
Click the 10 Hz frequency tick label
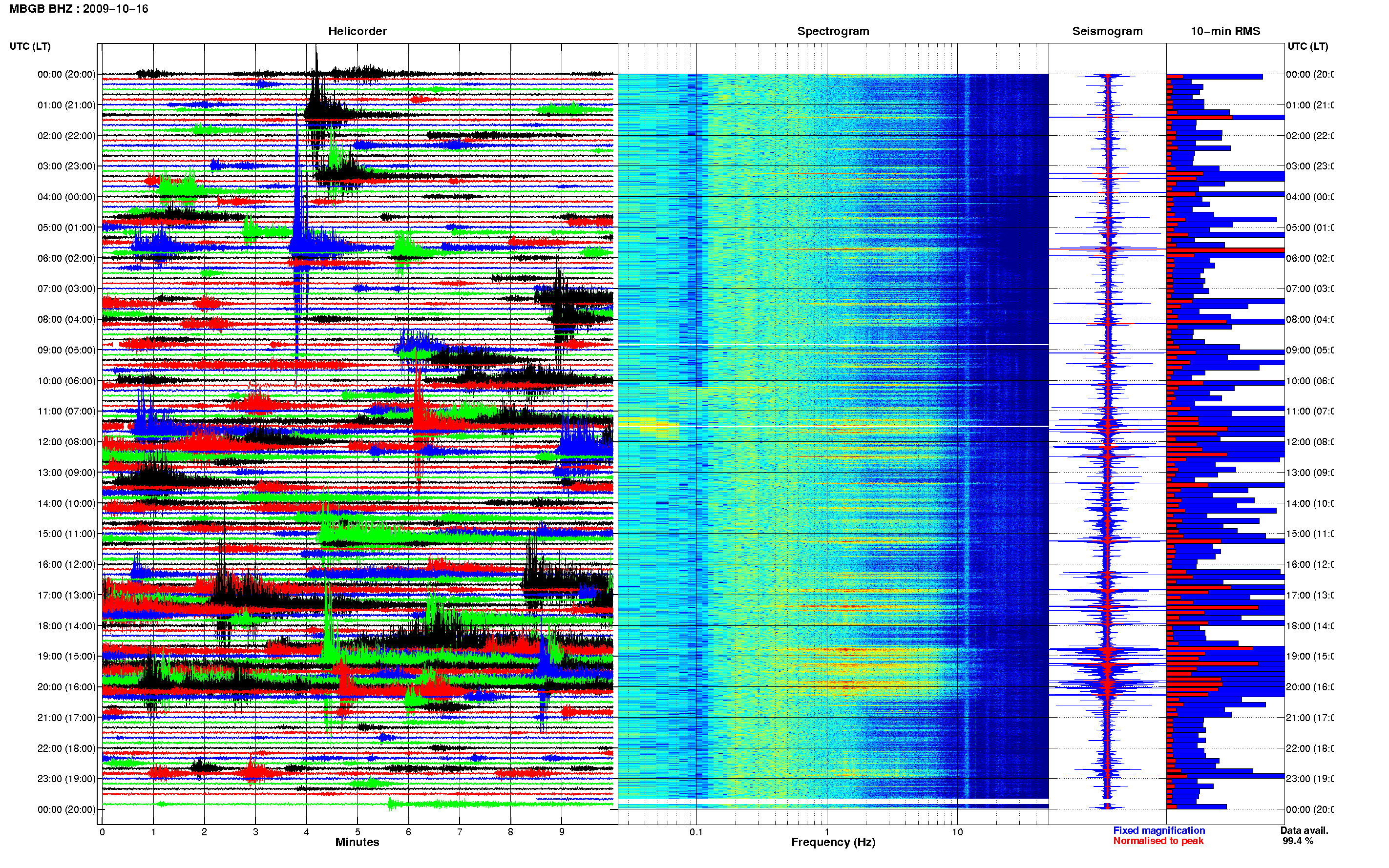(x=957, y=832)
